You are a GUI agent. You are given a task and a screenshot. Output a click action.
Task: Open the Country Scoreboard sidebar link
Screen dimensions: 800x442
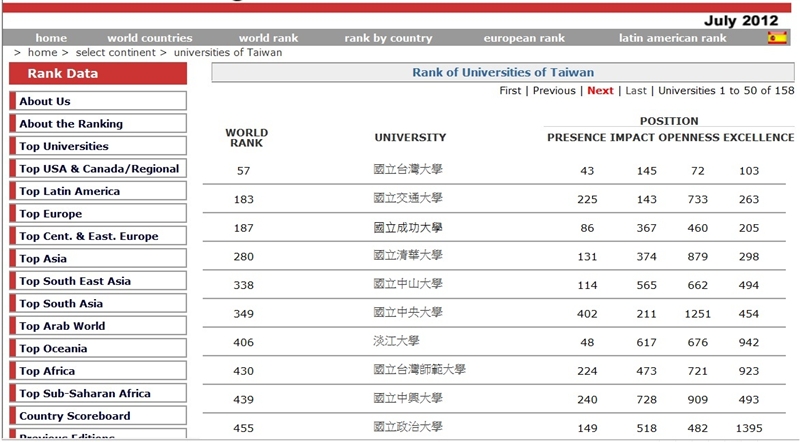pyautogui.click(x=75, y=416)
